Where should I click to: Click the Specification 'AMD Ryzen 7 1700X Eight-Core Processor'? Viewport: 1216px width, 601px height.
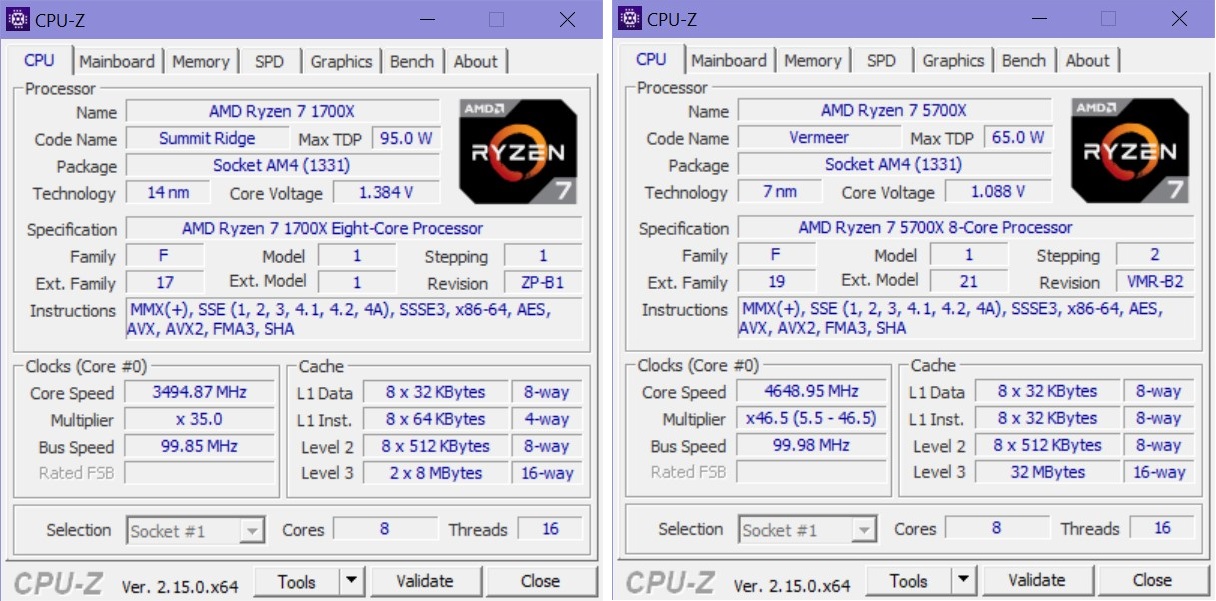(x=354, y=228)
